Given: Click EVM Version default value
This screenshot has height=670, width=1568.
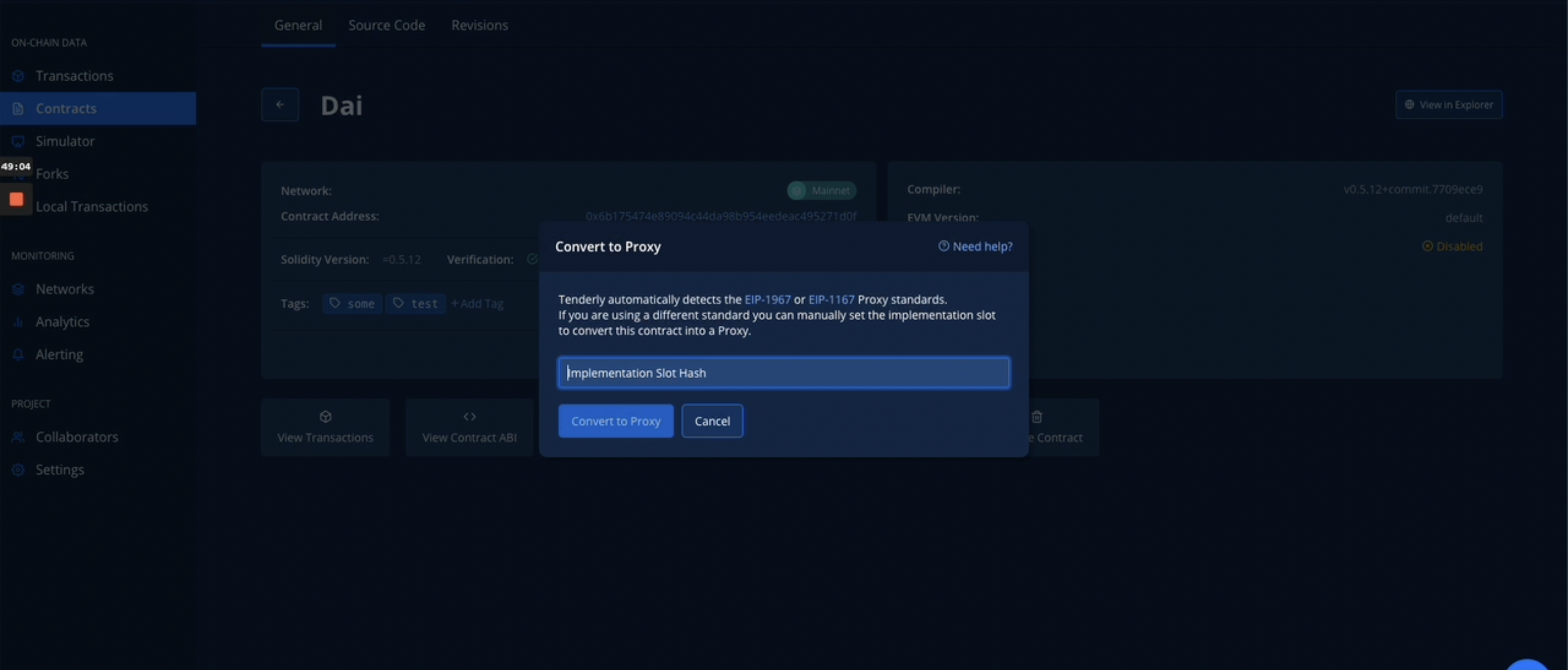Looking at the screenshot, I should pos(1464,218).
